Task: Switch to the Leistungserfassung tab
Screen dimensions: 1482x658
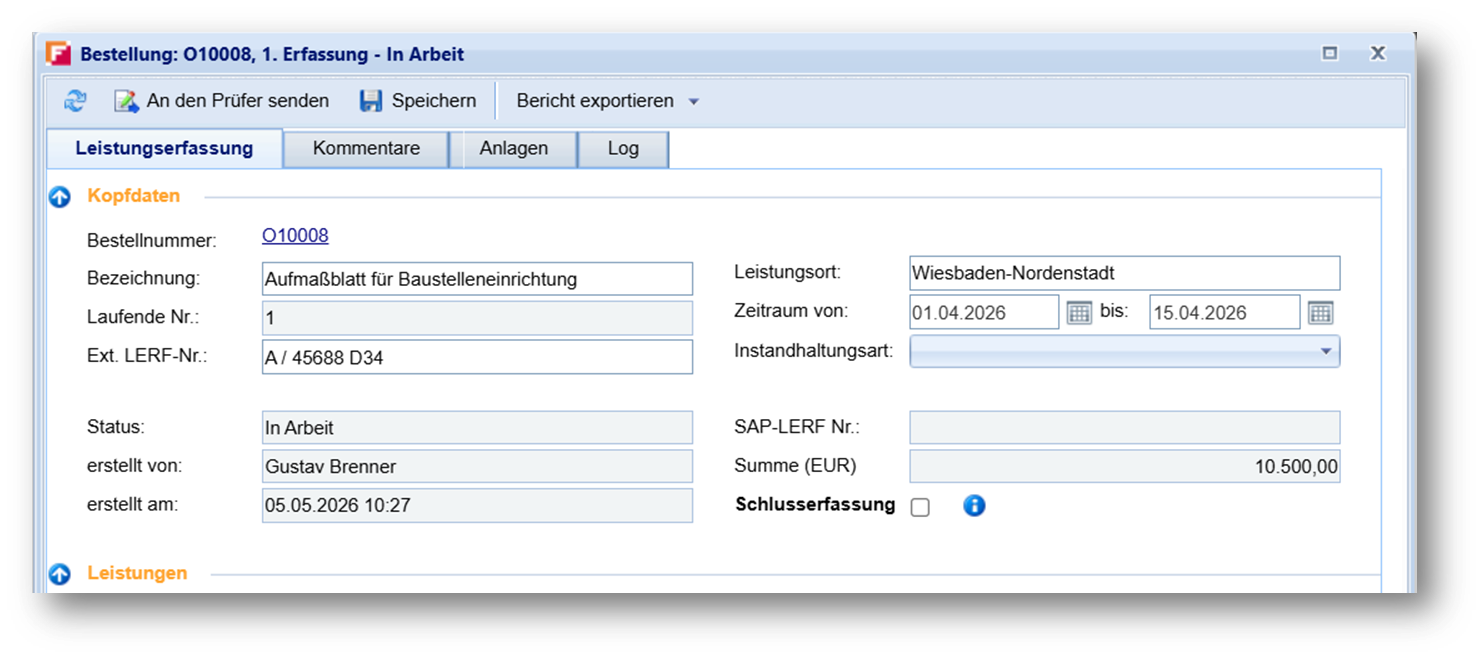Action: [x=164, y=149]
